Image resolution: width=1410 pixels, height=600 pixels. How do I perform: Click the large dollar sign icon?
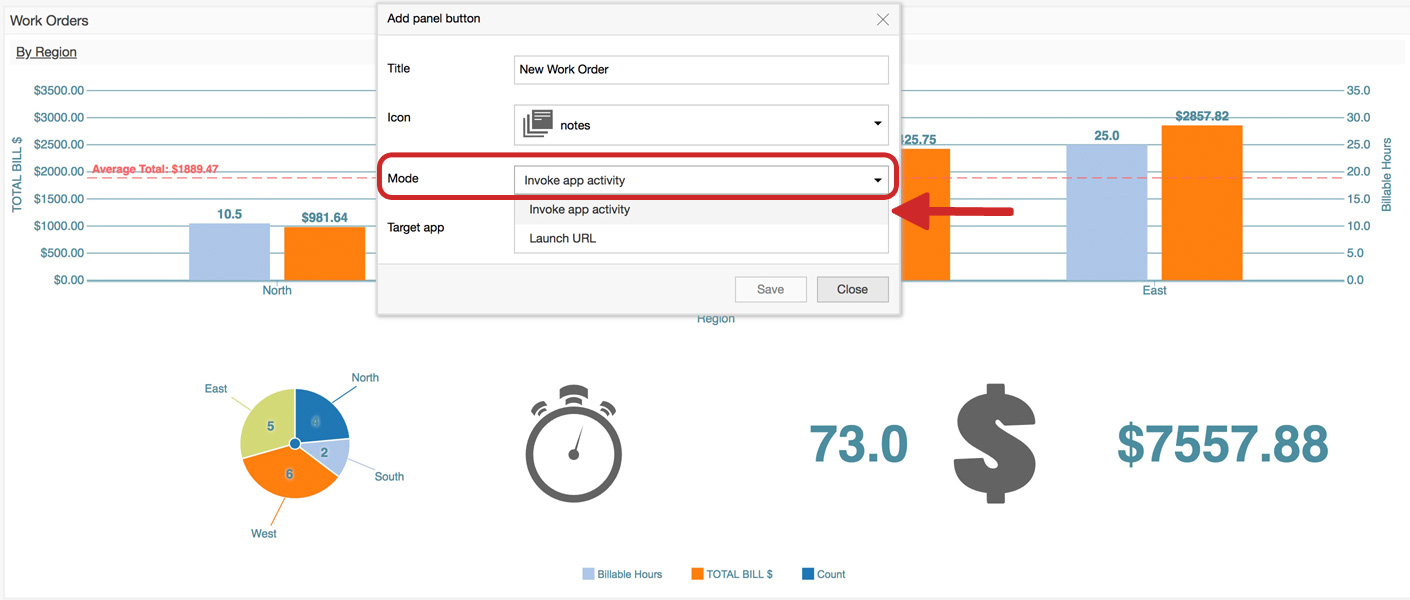click(994, 442)
